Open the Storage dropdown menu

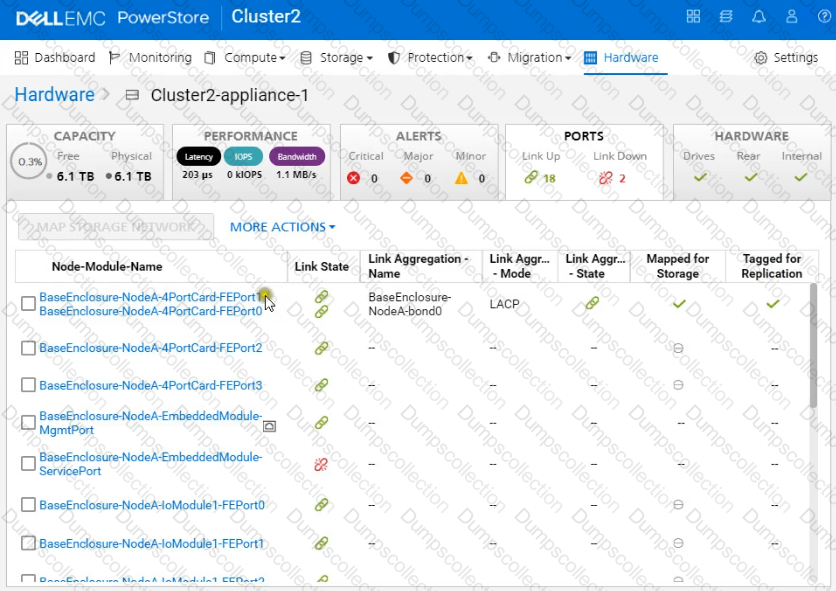pyautogui.click(x=336, y=58)
